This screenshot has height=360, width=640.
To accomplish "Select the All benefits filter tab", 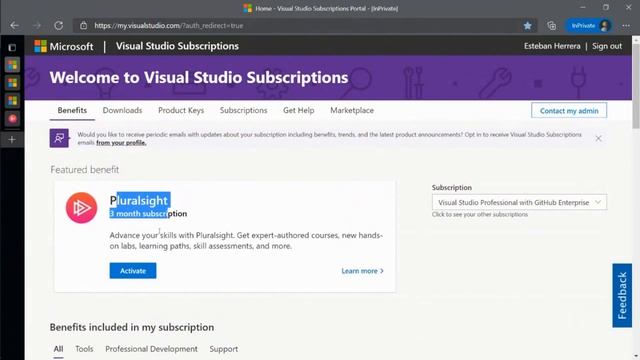I will [x=58, y=349].
